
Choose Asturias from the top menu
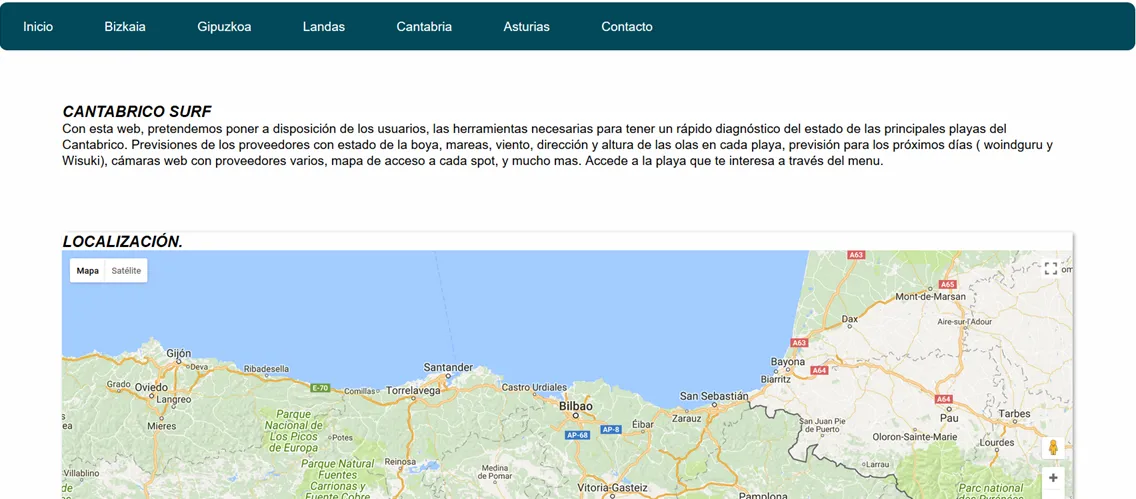click(x=526, y=27)
